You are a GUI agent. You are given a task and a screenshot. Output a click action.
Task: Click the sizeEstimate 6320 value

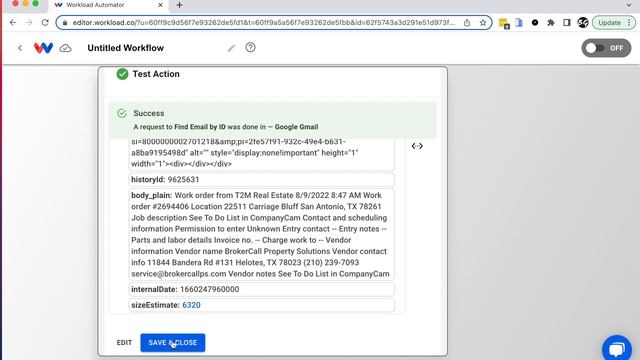(x=191, y=305)
